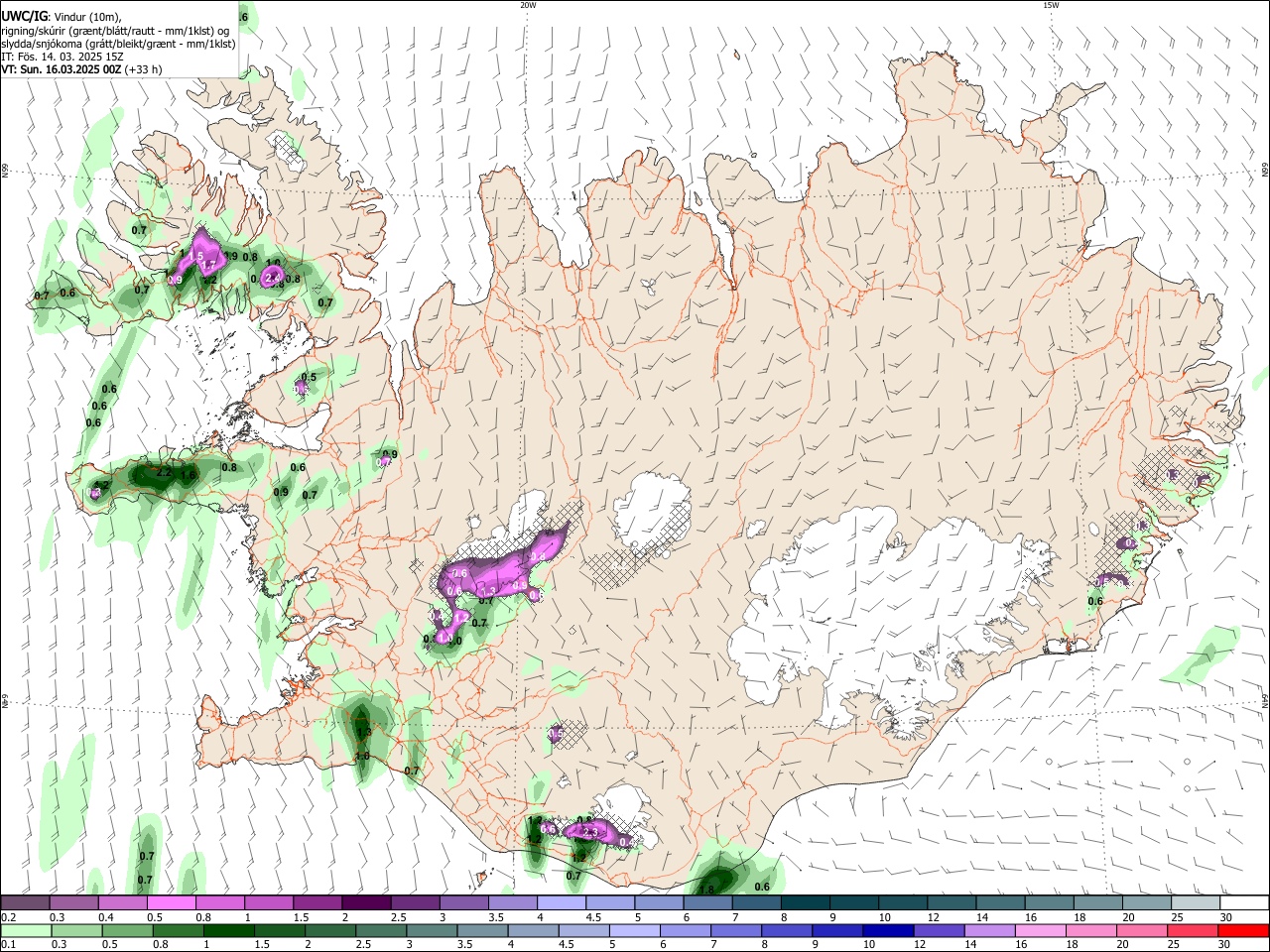Click the snow legend swatch between 0.2 and 0.3
Image resolution: width=1270 pixels, height=952 pixels.
24,903
